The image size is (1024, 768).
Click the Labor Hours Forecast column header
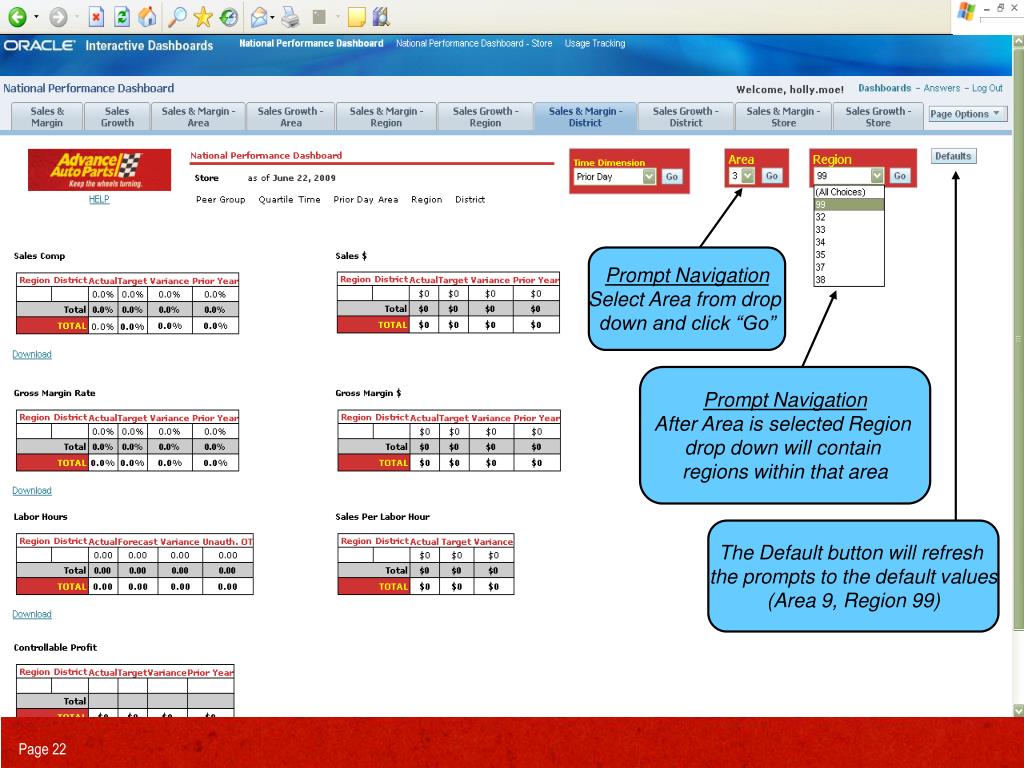click(138, 541)
